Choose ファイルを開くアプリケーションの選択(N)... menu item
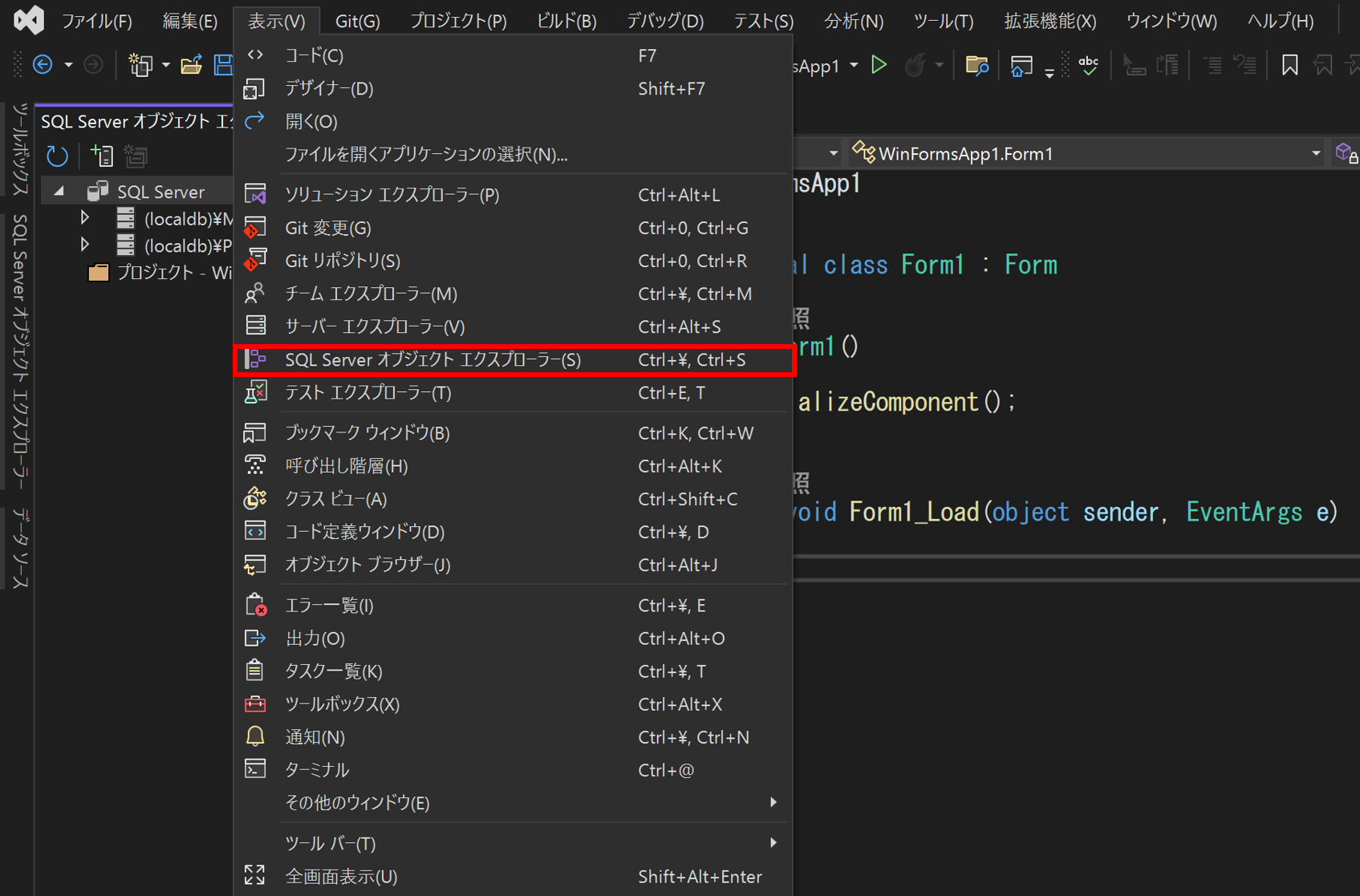 514,154
